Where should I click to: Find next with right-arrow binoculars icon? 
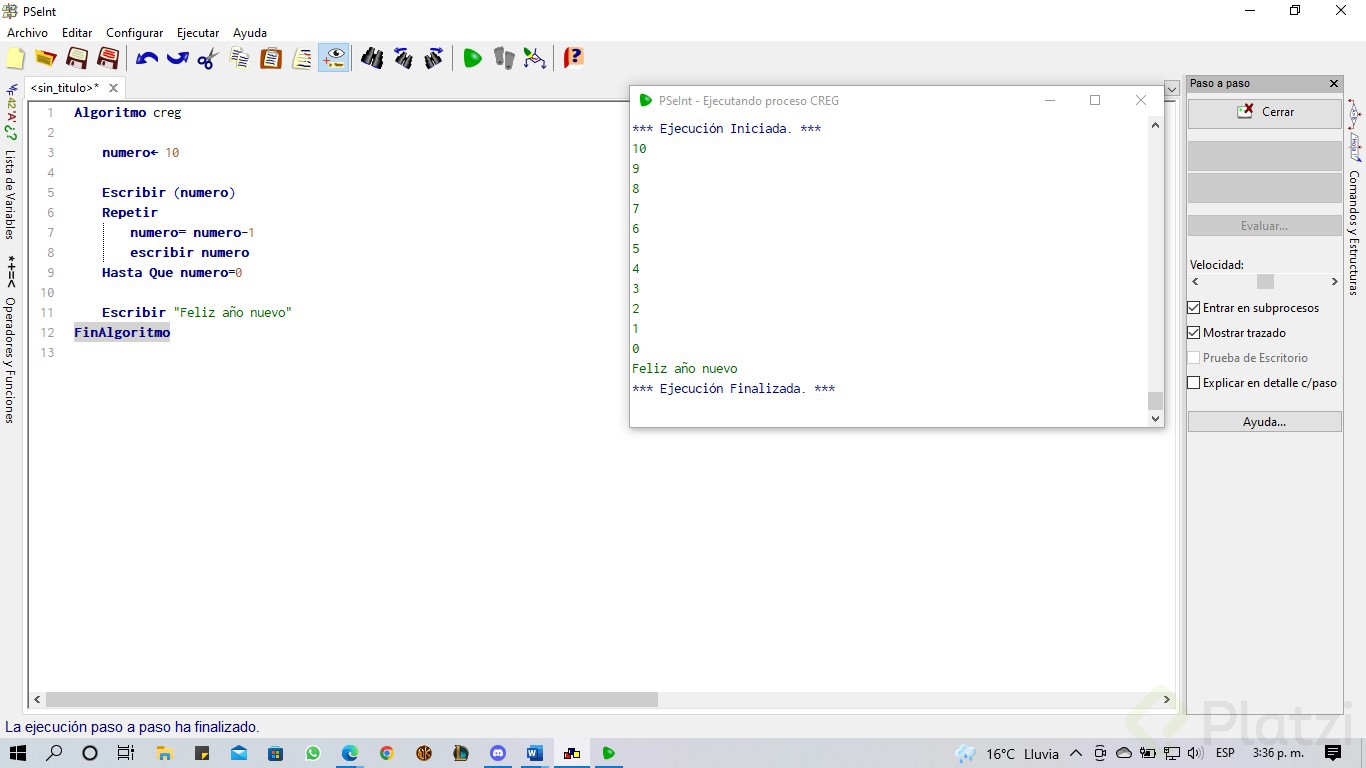point(434,58)
